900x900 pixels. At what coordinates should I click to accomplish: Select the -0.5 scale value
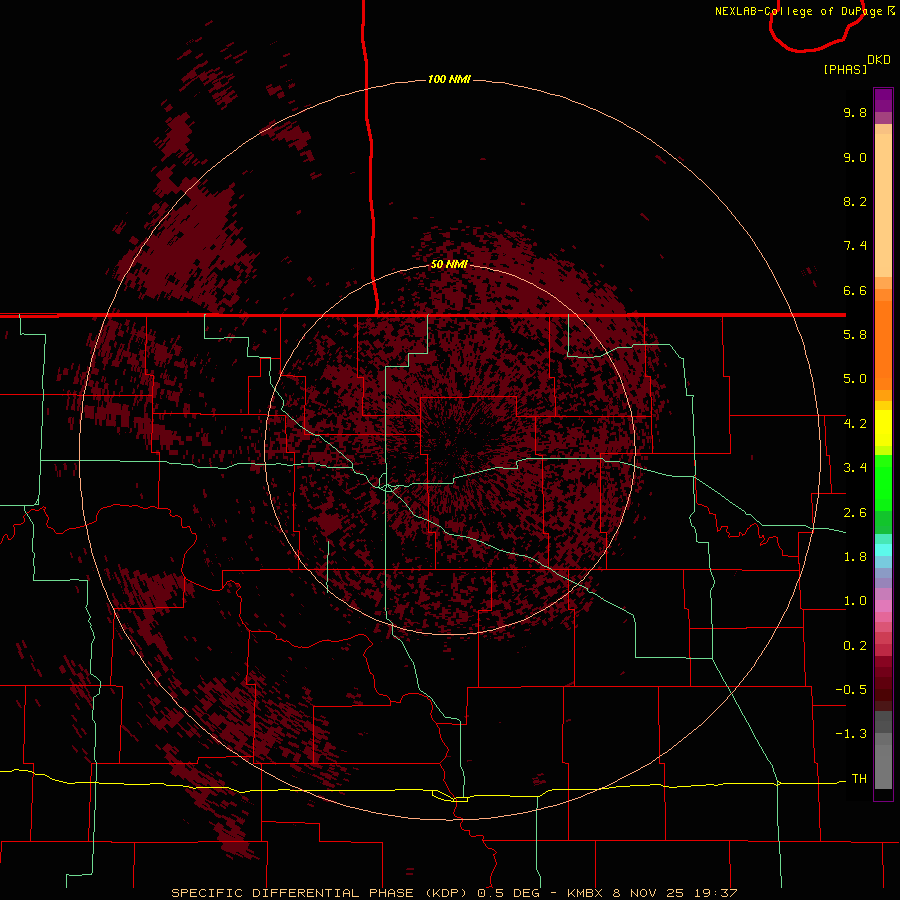point(851,690)
